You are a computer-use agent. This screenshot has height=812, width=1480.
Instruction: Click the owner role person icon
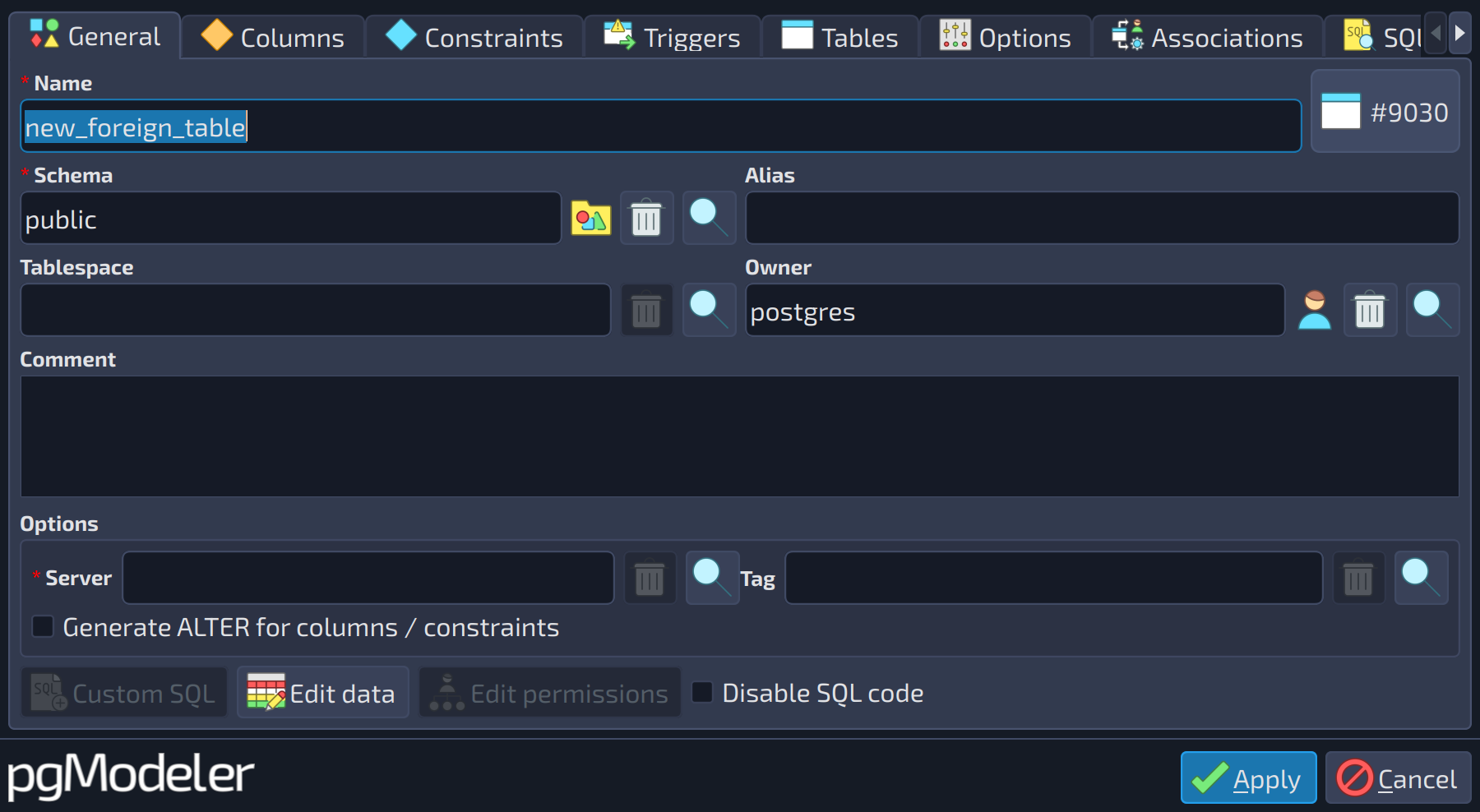pyautogui.click(x=1315, y=311)
